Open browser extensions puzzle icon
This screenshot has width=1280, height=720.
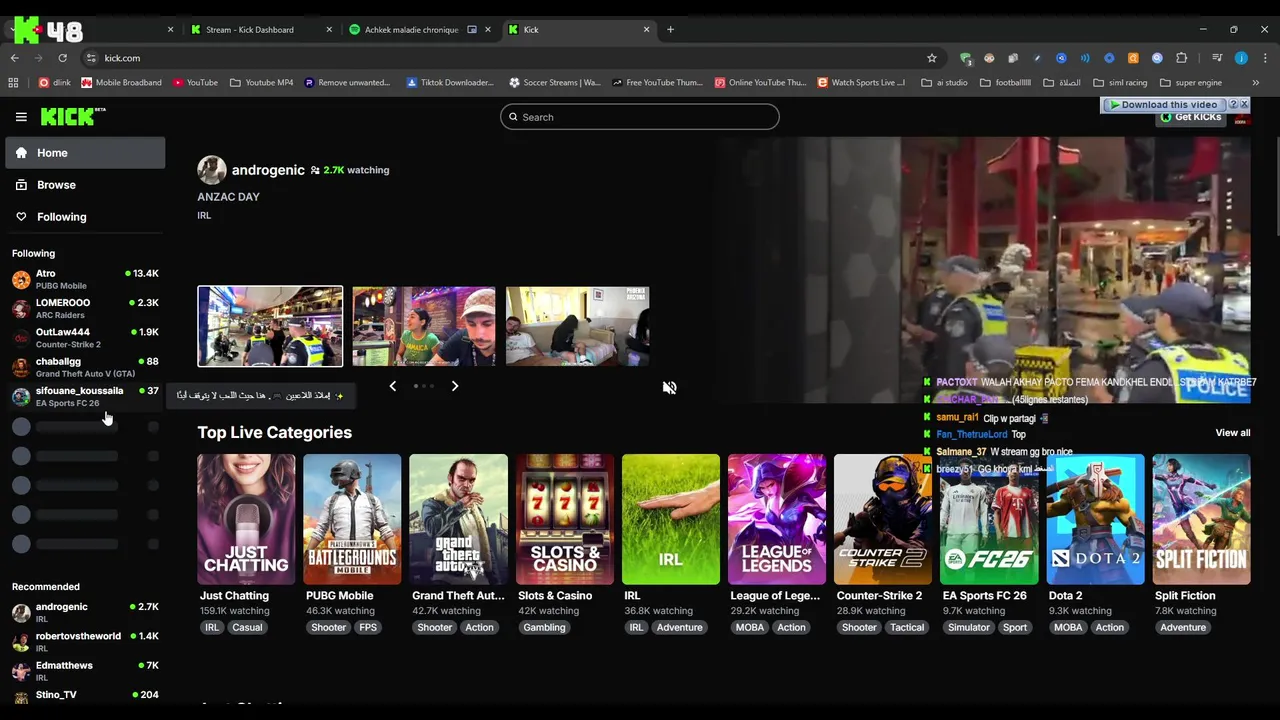click(x=1181, y=58)
